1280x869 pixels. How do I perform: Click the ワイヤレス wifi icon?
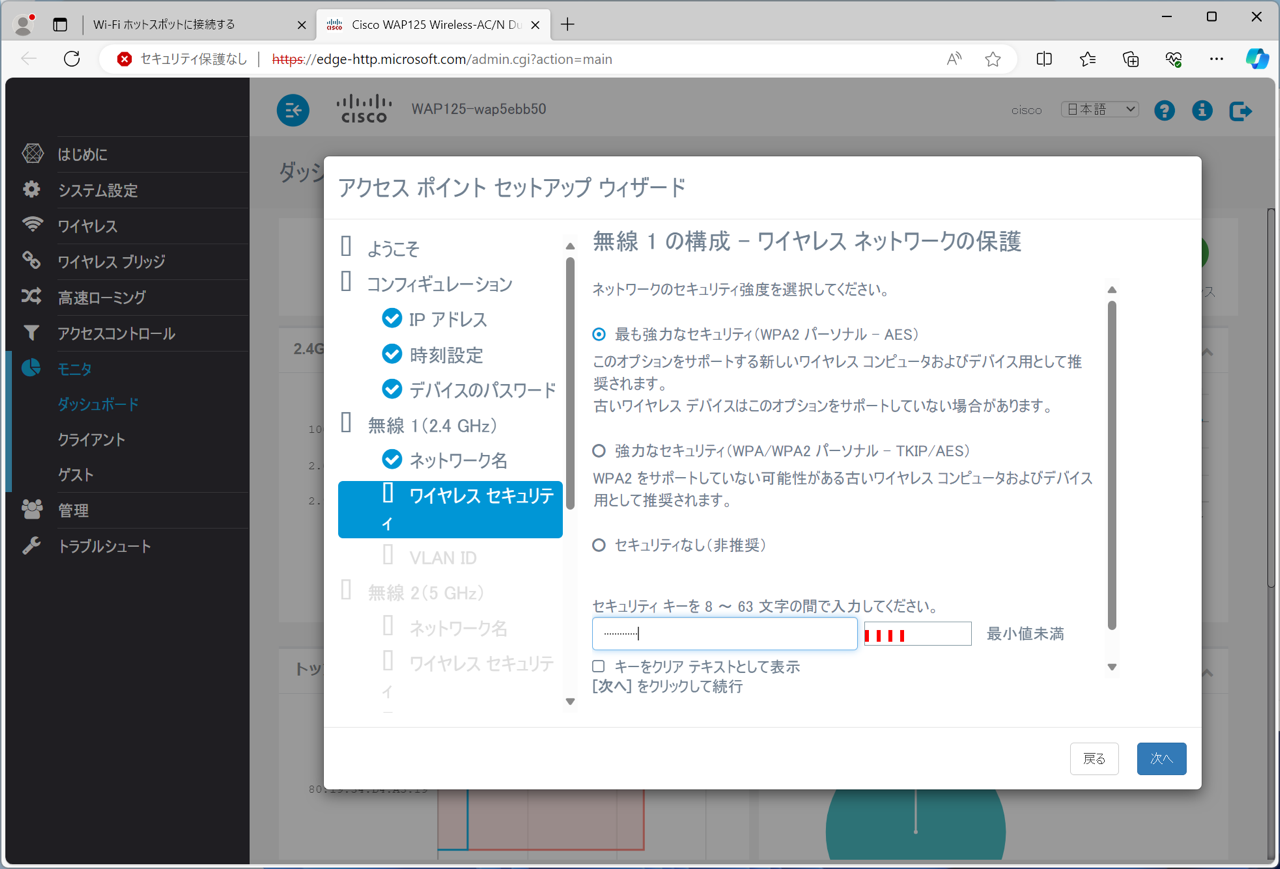[x=33, y=225]
